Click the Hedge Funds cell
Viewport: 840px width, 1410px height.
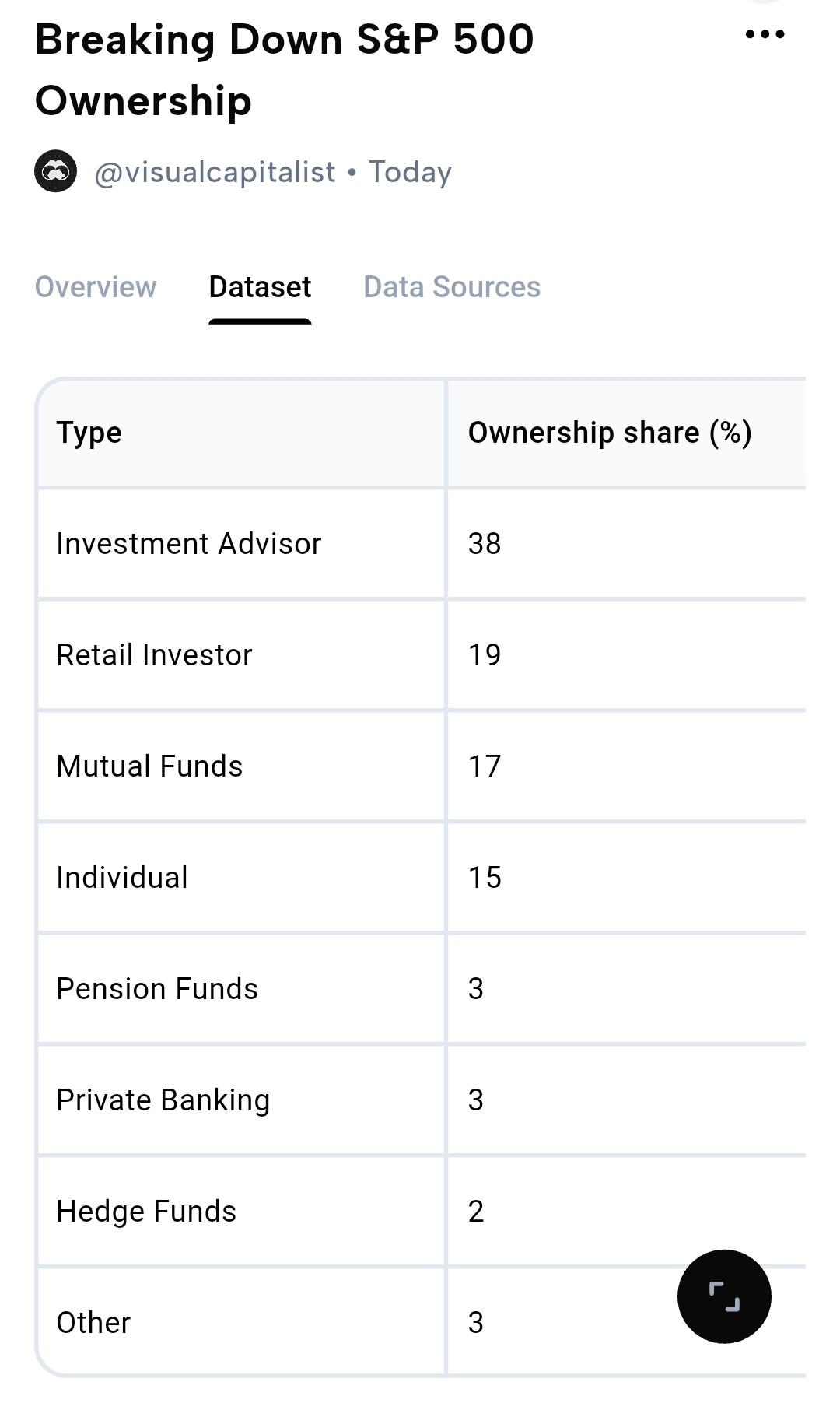pos(241,1212)
